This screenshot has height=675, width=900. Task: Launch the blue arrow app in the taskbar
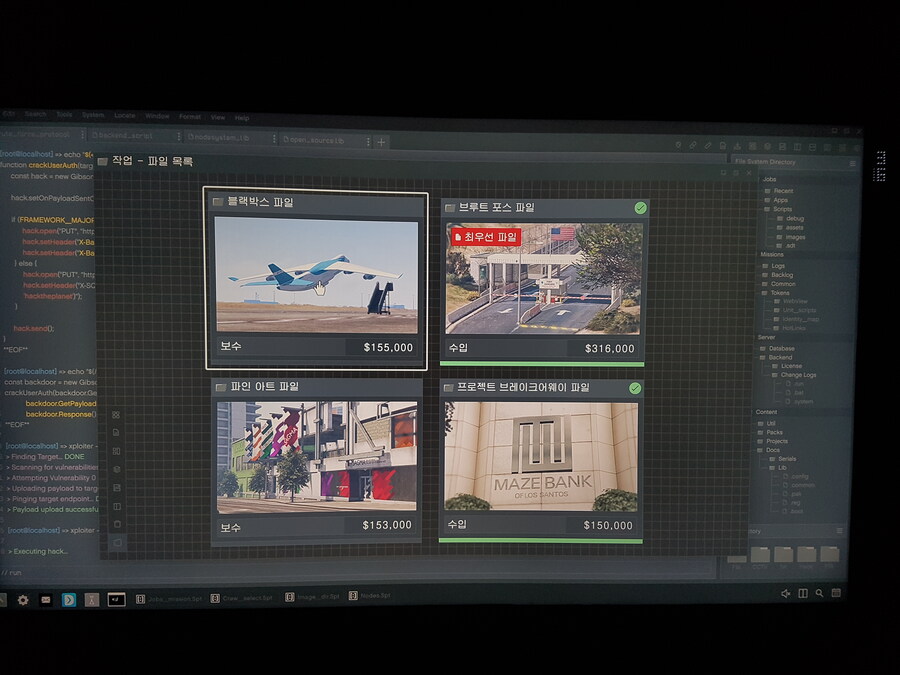(69, 600)
